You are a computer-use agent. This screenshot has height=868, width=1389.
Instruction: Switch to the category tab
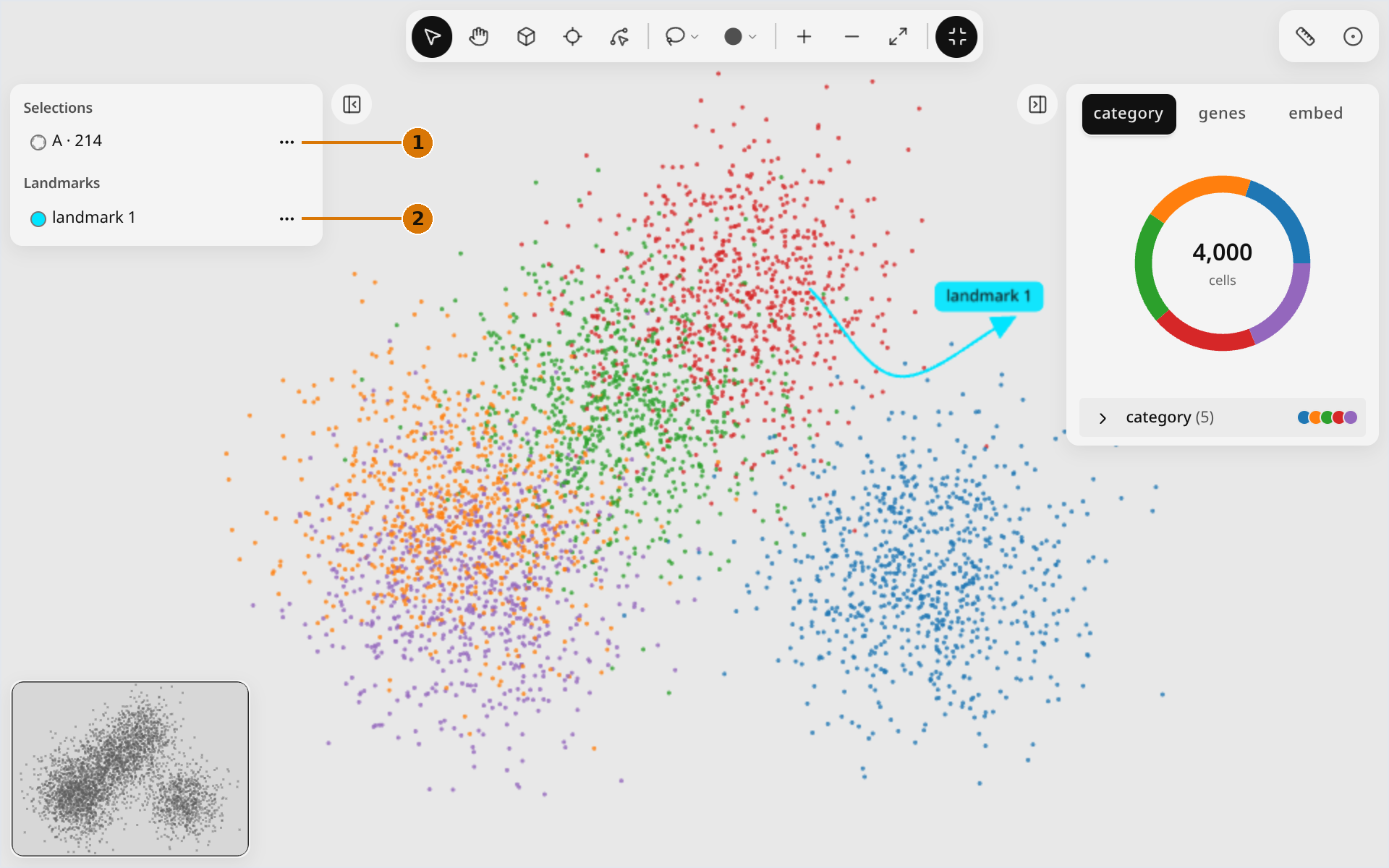(1129, 114)
